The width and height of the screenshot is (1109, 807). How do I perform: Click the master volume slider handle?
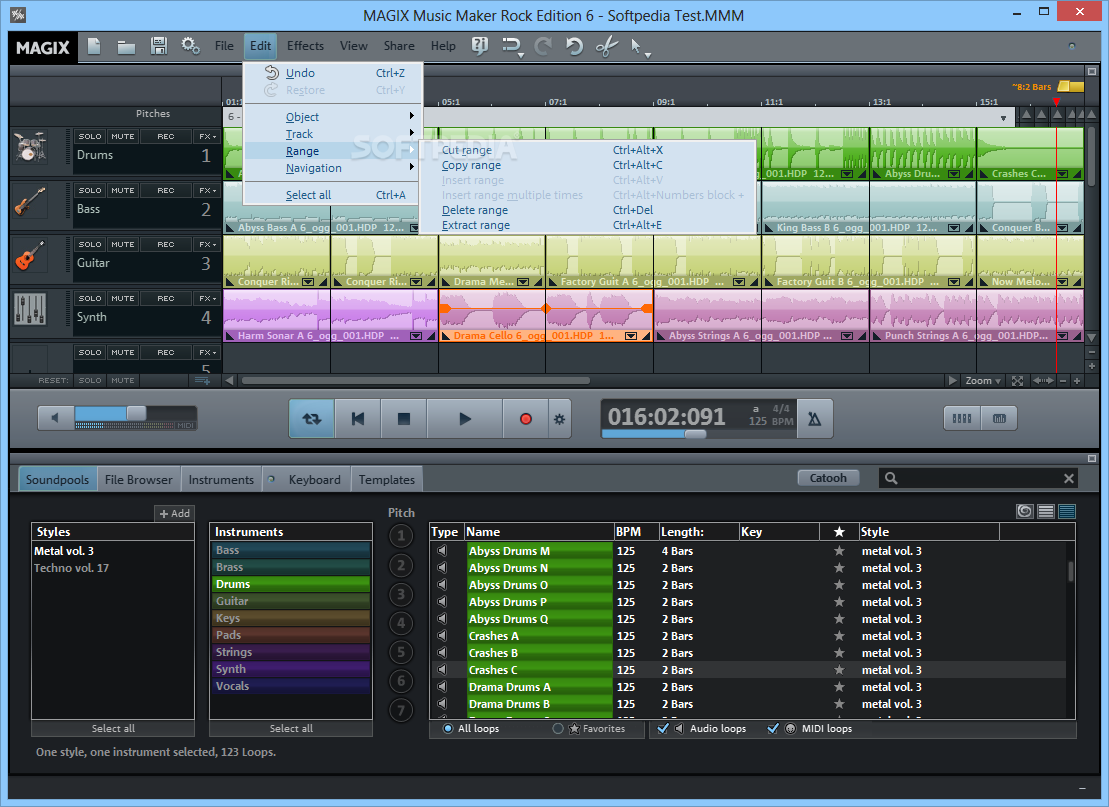[x=137, y=413]
